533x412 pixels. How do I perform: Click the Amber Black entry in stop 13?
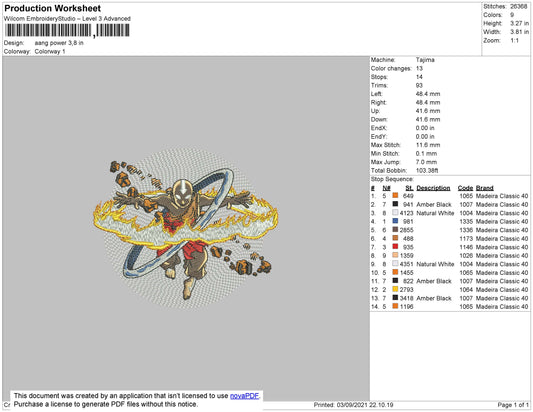[434, 298]
